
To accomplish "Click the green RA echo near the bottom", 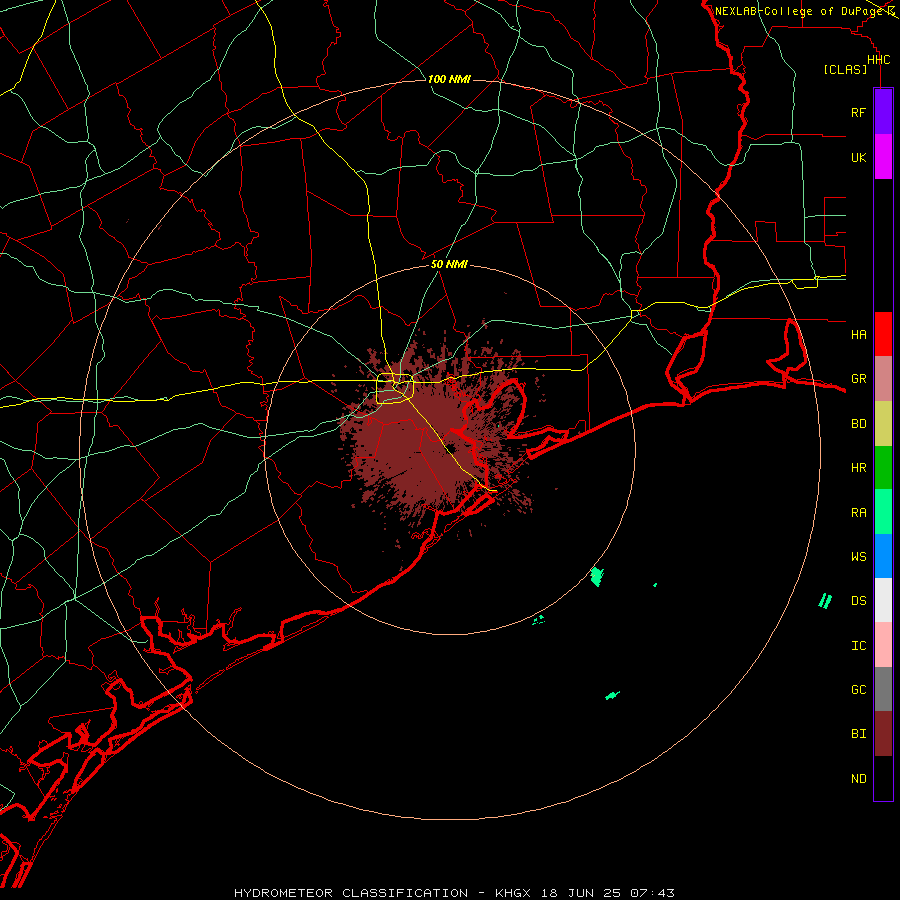I will pos(612,696).
